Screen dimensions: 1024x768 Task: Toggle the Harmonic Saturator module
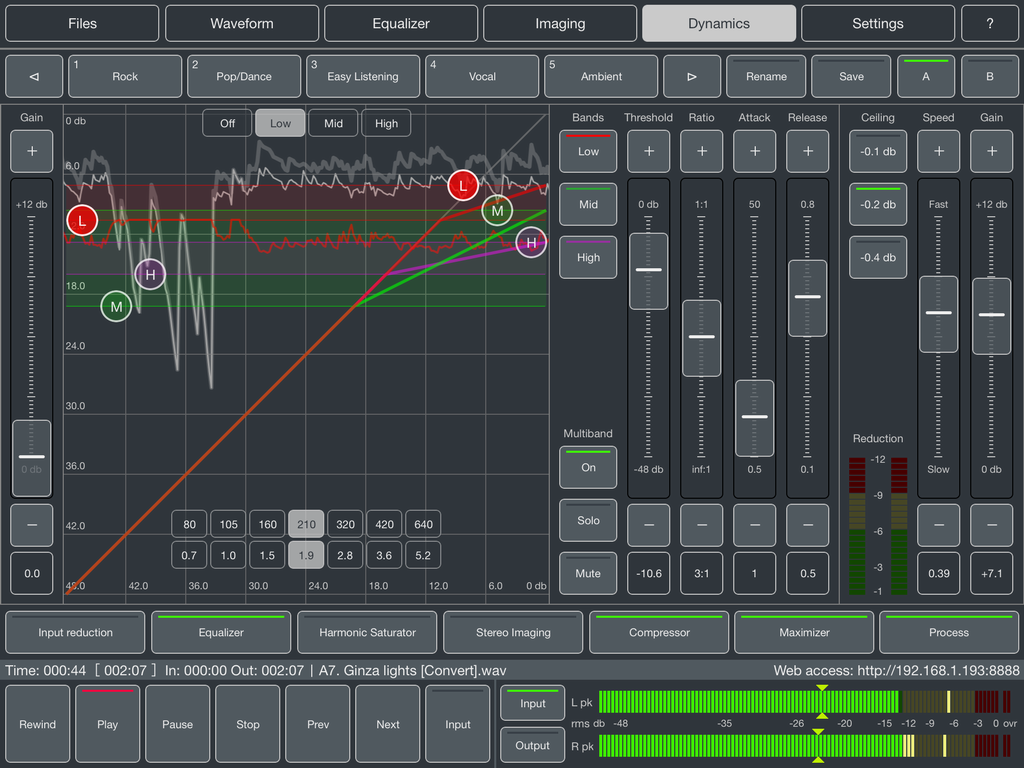coord(367,632)
